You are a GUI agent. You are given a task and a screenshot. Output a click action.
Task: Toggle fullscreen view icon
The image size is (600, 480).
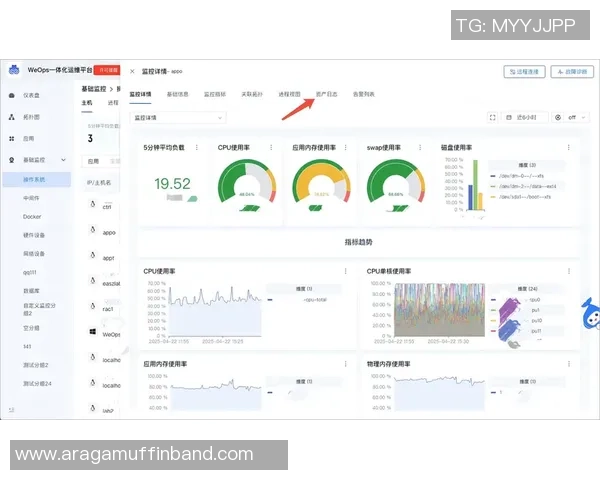tap(492, 118)
